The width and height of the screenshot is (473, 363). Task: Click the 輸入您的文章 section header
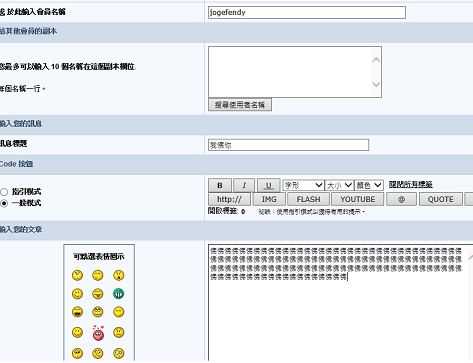[x=21, y=229]
